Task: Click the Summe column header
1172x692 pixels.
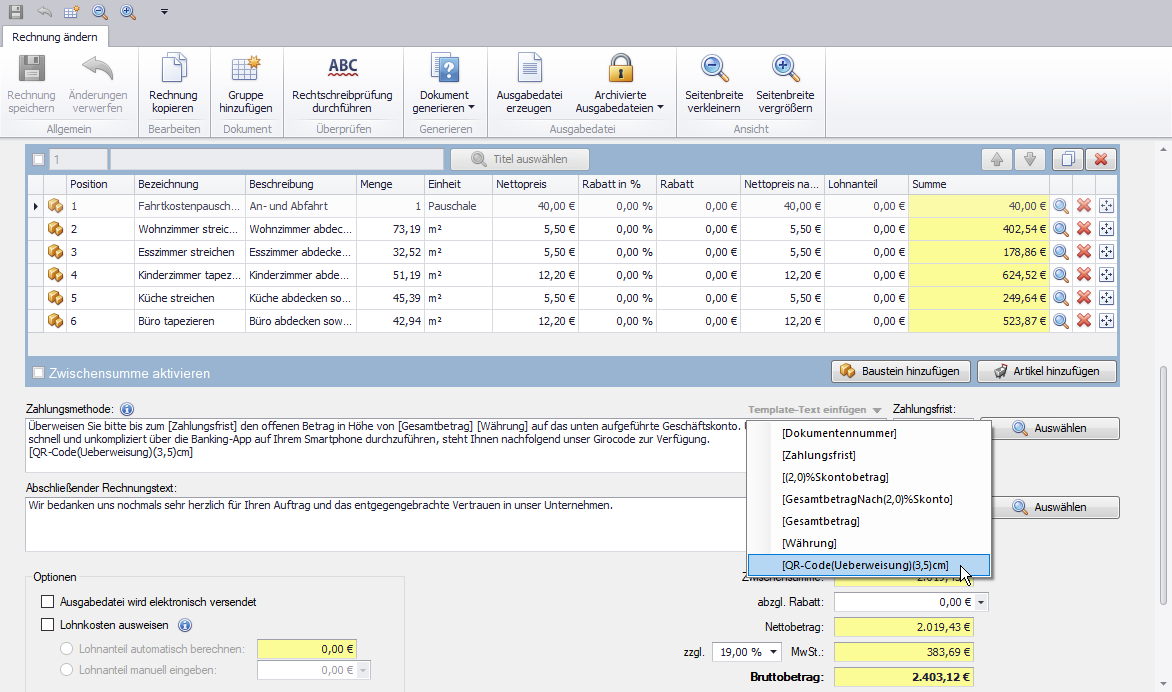Action: (978, 184)
